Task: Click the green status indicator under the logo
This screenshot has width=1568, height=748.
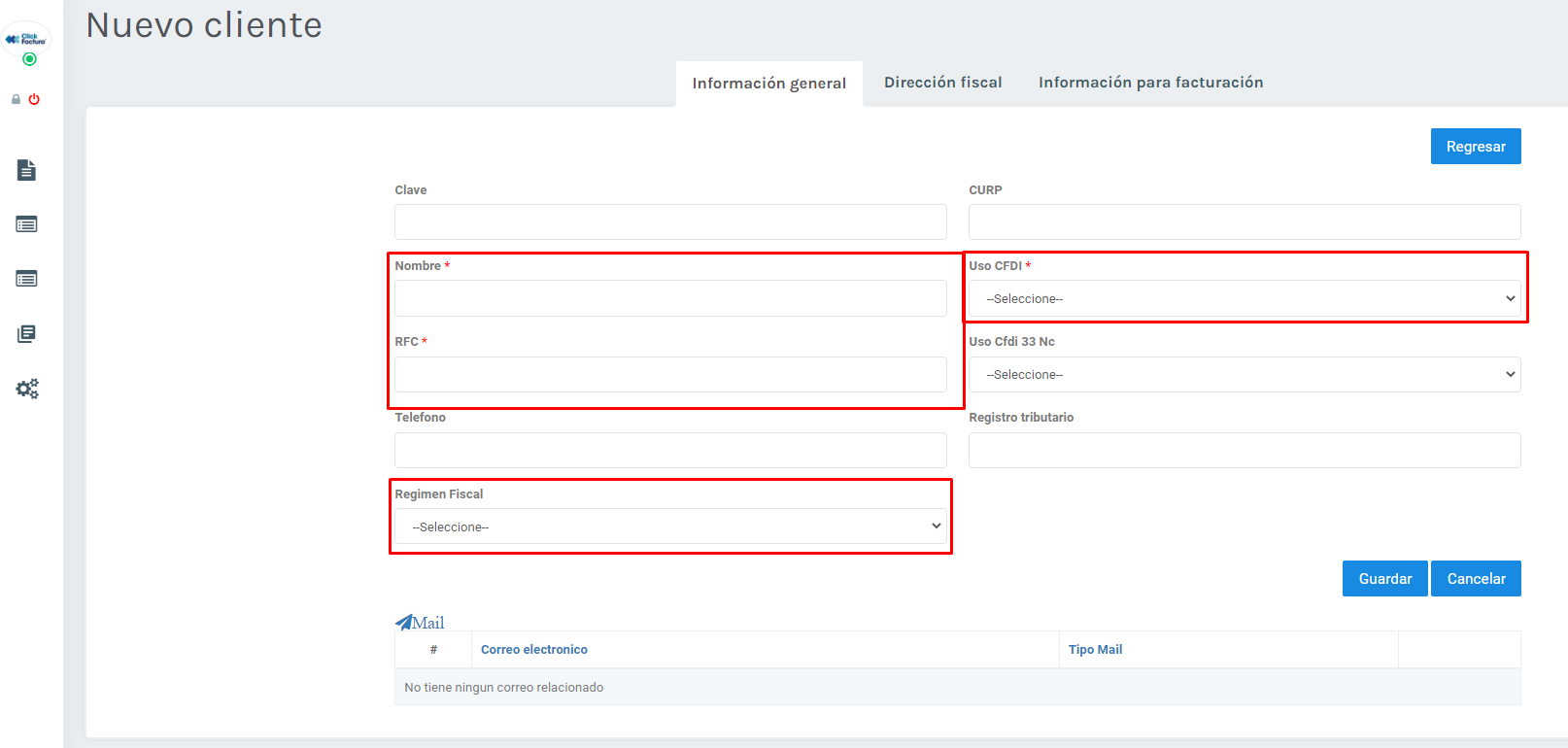Action: click(29, 59)
